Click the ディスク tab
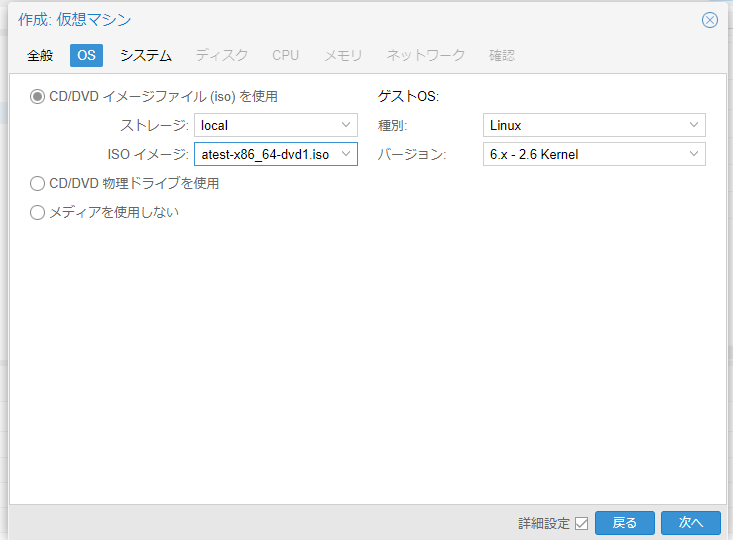 (221, 56)
